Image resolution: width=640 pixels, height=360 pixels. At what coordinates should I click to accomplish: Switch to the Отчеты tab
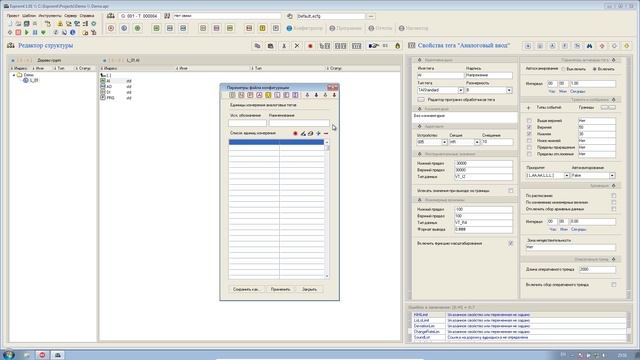coord(380,28)
